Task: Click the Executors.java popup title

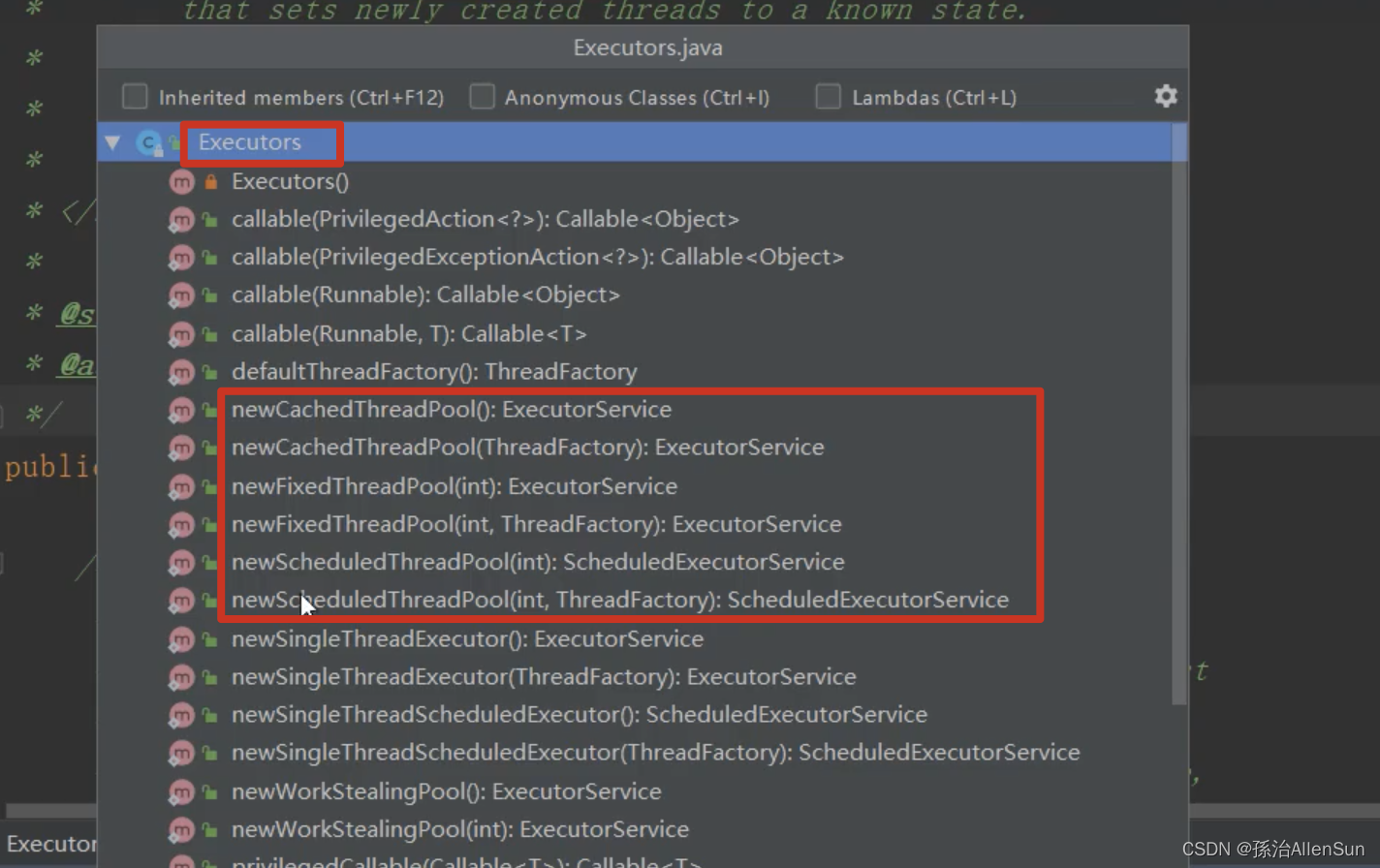Action: pos(647,47)
